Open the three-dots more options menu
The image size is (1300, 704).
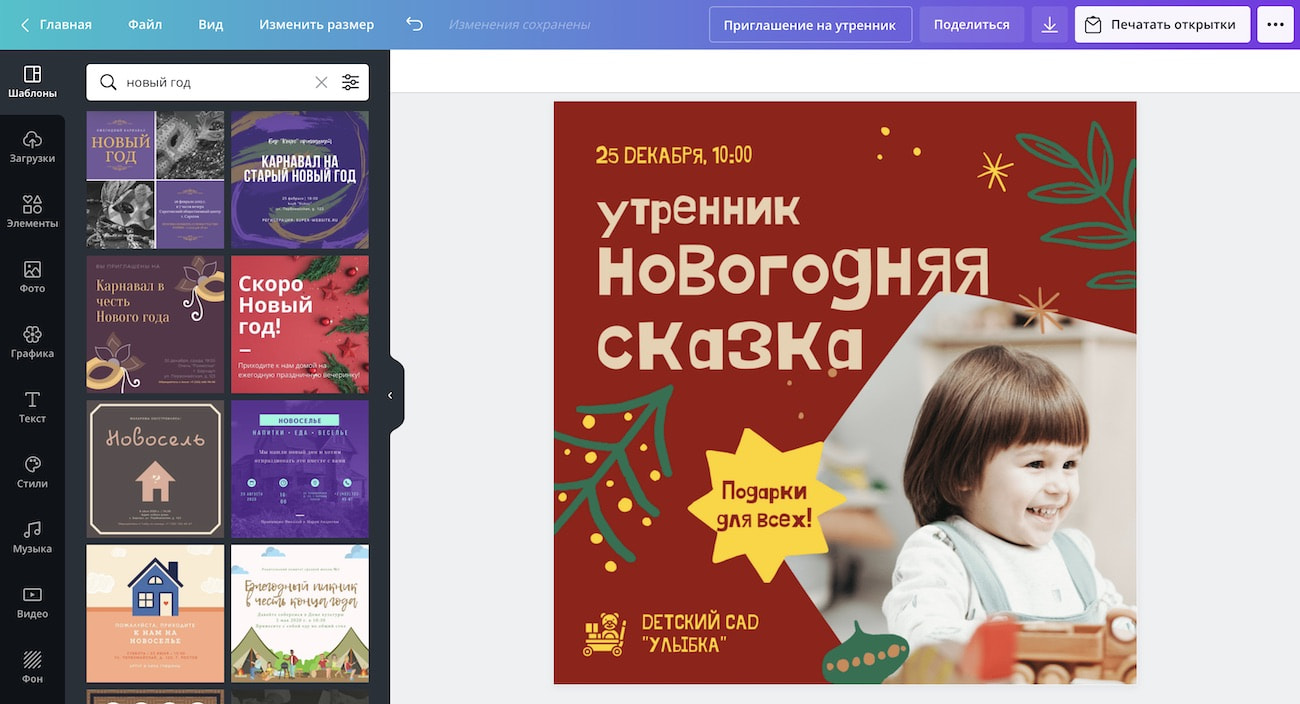(x=1275, y=24)
